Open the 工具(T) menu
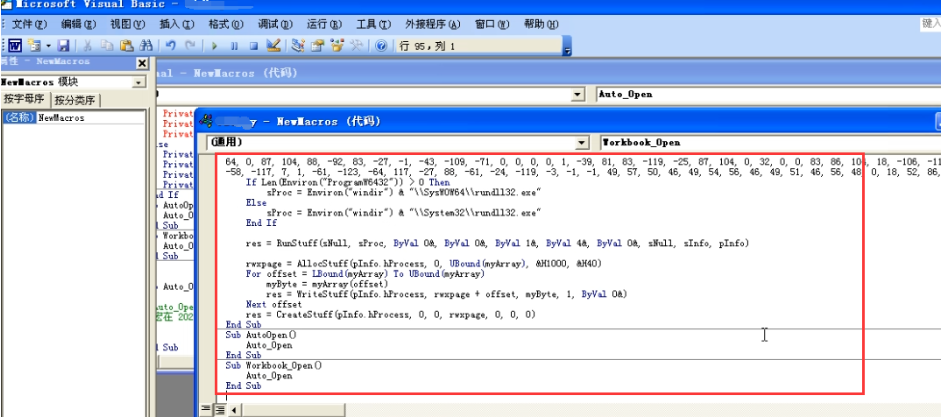 click(x=373, y=24)
